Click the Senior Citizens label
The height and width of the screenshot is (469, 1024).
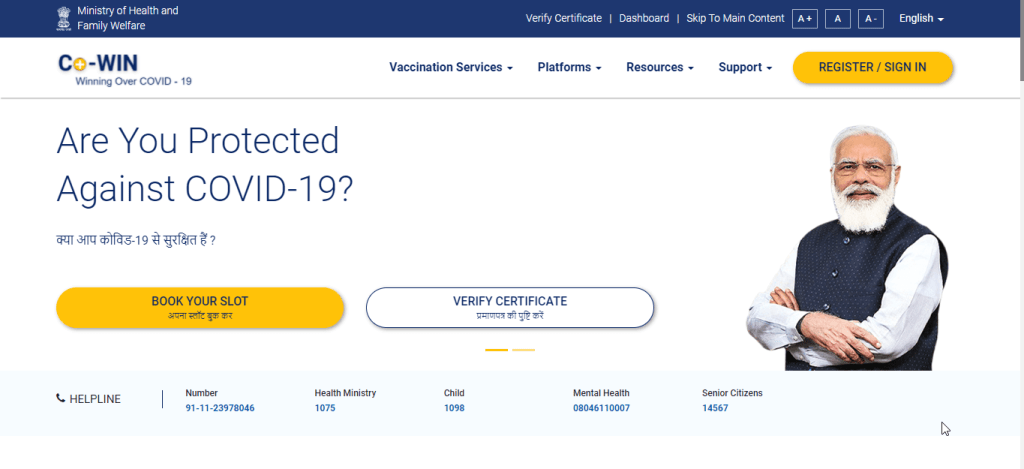pos(732,393)
